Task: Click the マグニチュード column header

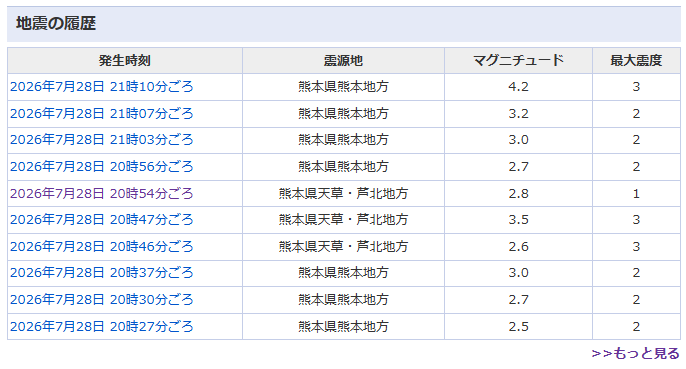Action: (x=518, y=60)
